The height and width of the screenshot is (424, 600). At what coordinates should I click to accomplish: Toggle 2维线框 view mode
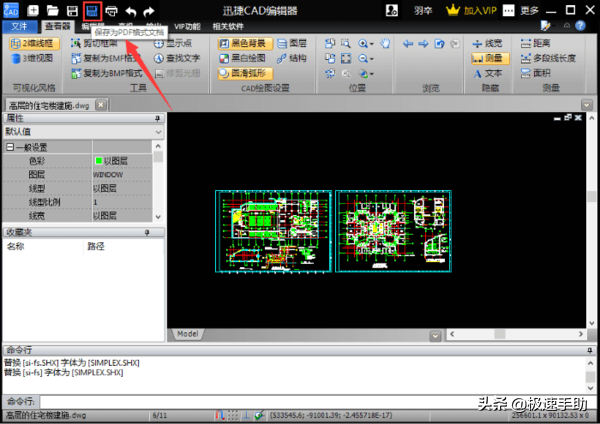coord(34,43)
